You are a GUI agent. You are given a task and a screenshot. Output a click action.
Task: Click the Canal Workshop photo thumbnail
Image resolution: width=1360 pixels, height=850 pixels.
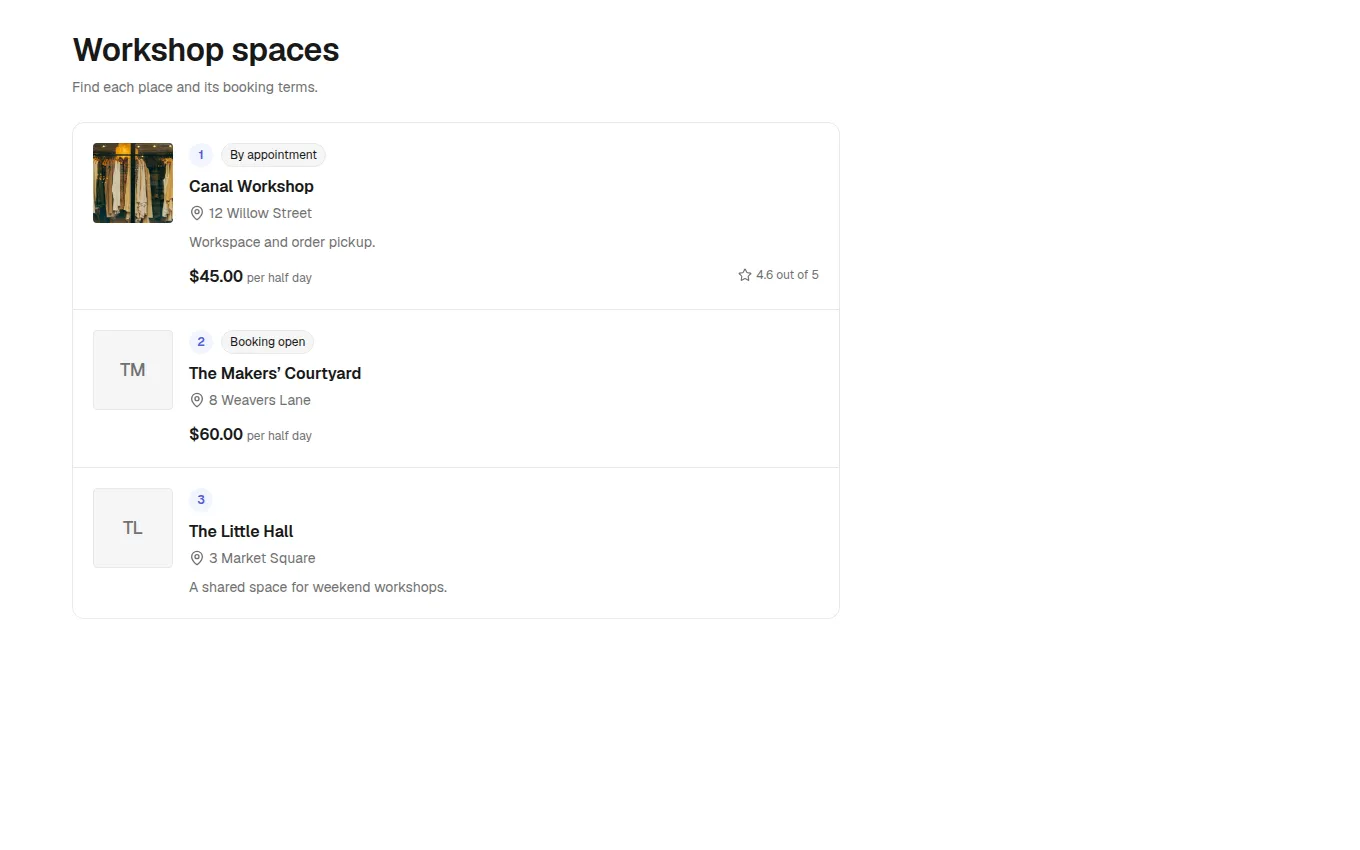133,183
